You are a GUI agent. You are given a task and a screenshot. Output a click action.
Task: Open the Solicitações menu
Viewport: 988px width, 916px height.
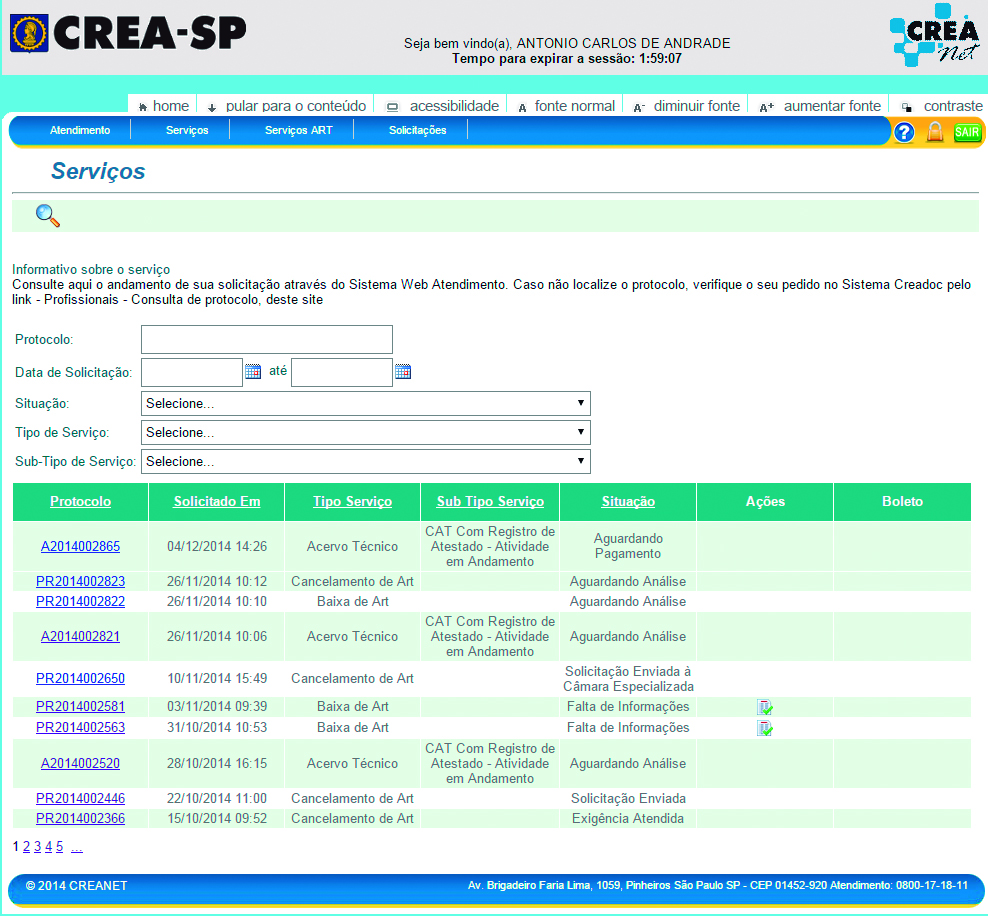pyautogui.click(x=417, y=130)
